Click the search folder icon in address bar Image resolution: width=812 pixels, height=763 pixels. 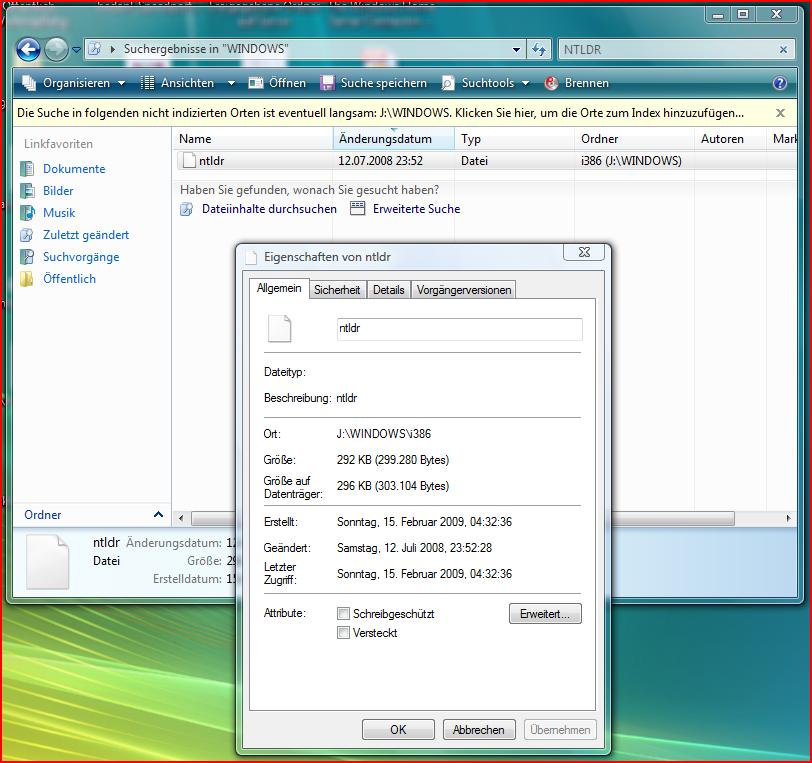pos(95,49)
